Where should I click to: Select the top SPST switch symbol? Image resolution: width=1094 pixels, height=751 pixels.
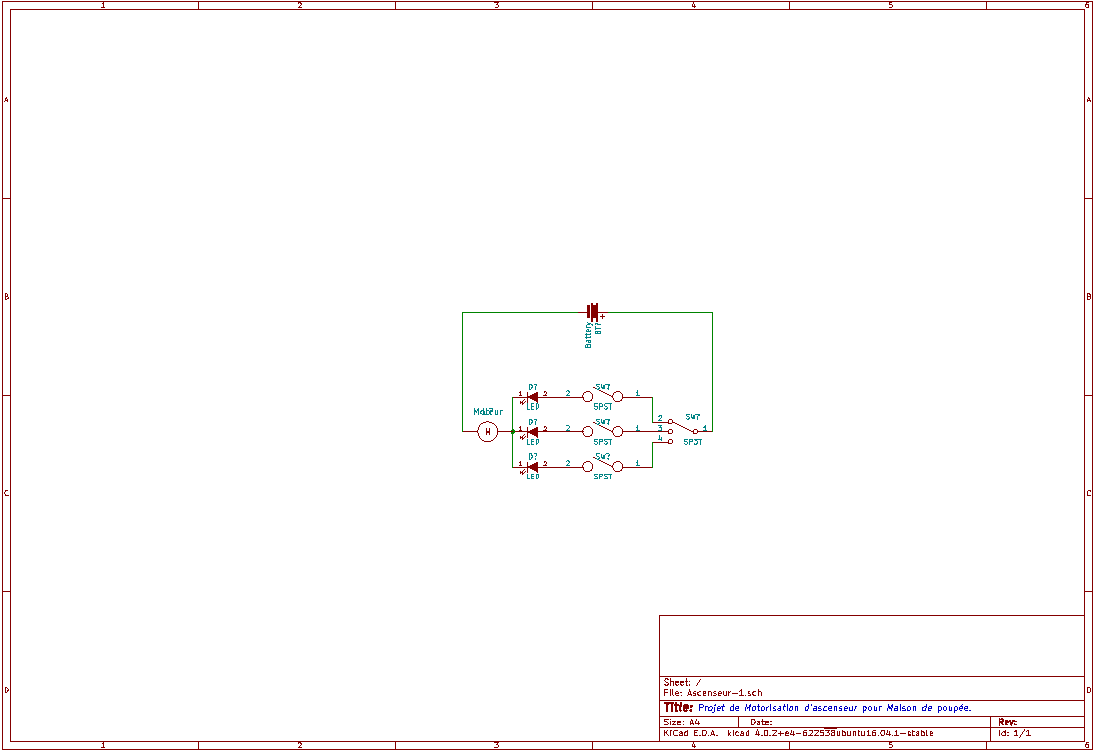pos(603,395)
